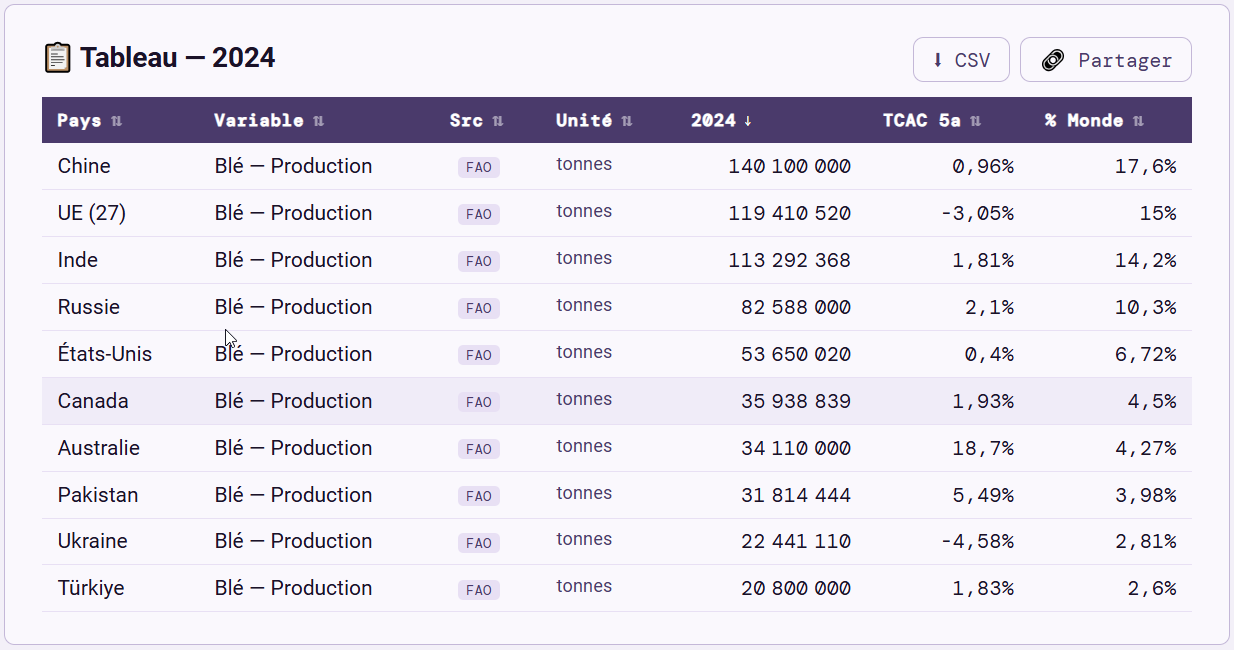The width and height of the screenshot is (1234, 650).
Task: Click the clipboard icon before Tableau title
Action: 57,58
